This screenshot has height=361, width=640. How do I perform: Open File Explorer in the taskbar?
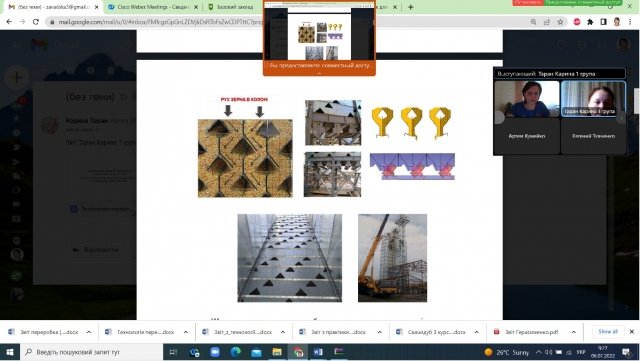(x=277, y=352)
